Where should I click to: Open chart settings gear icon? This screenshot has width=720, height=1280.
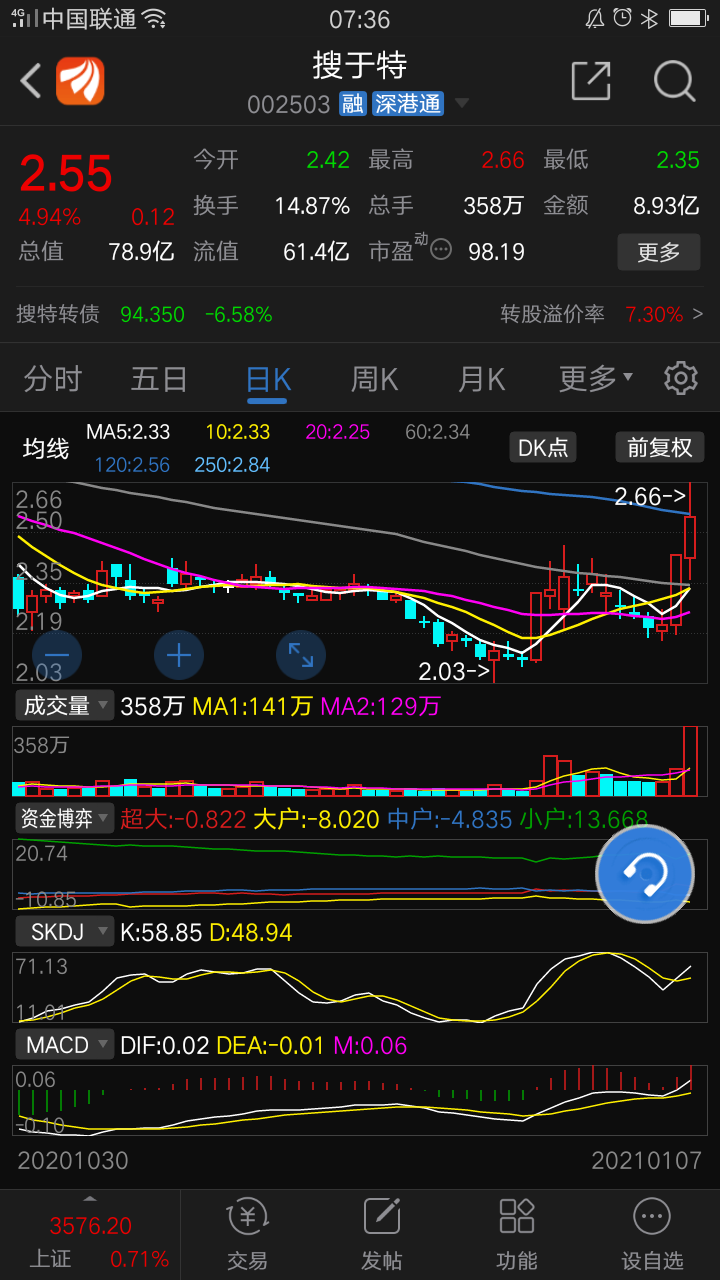coord(681,379)
